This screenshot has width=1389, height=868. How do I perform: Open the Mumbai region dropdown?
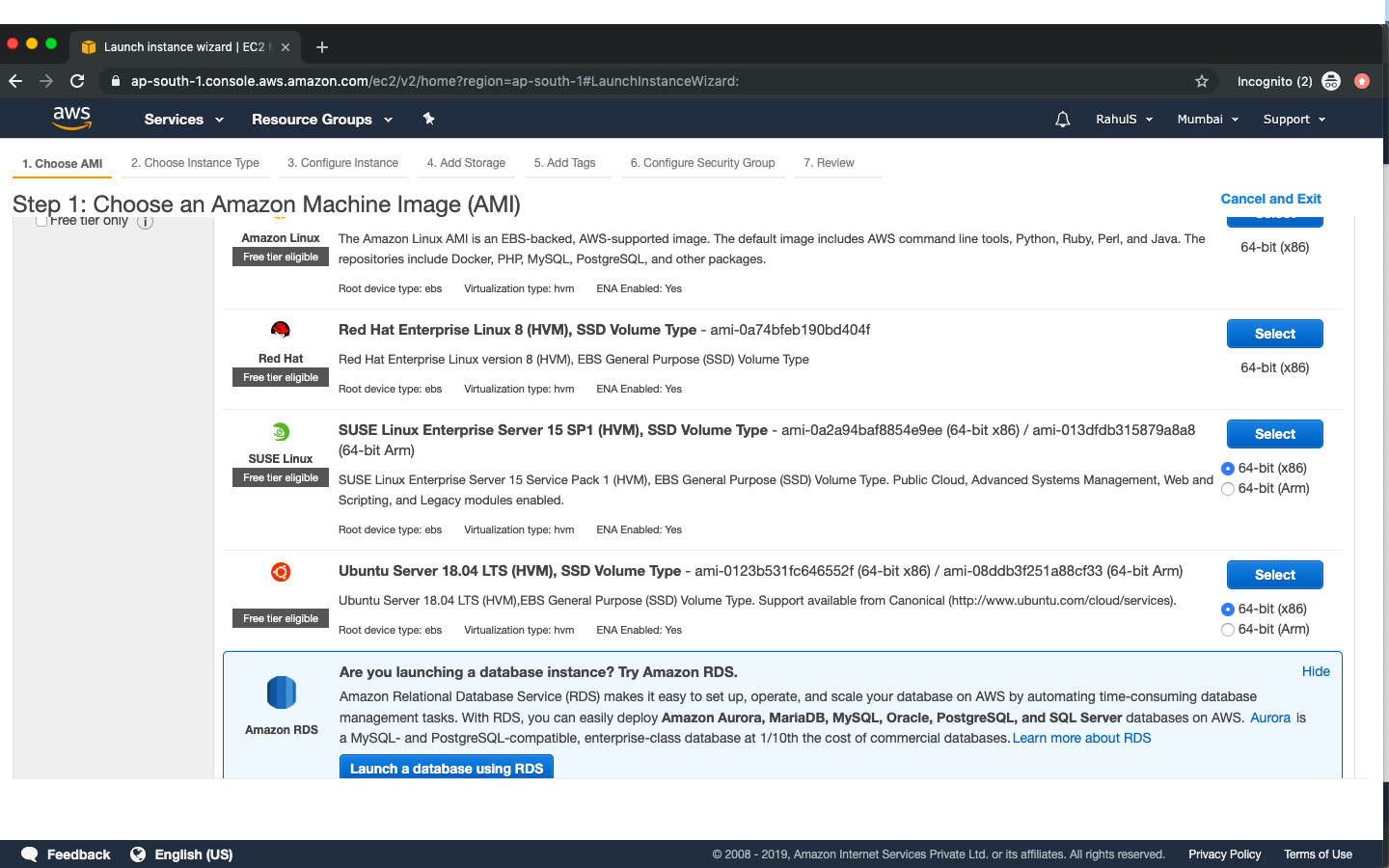tap(1207, 119)
